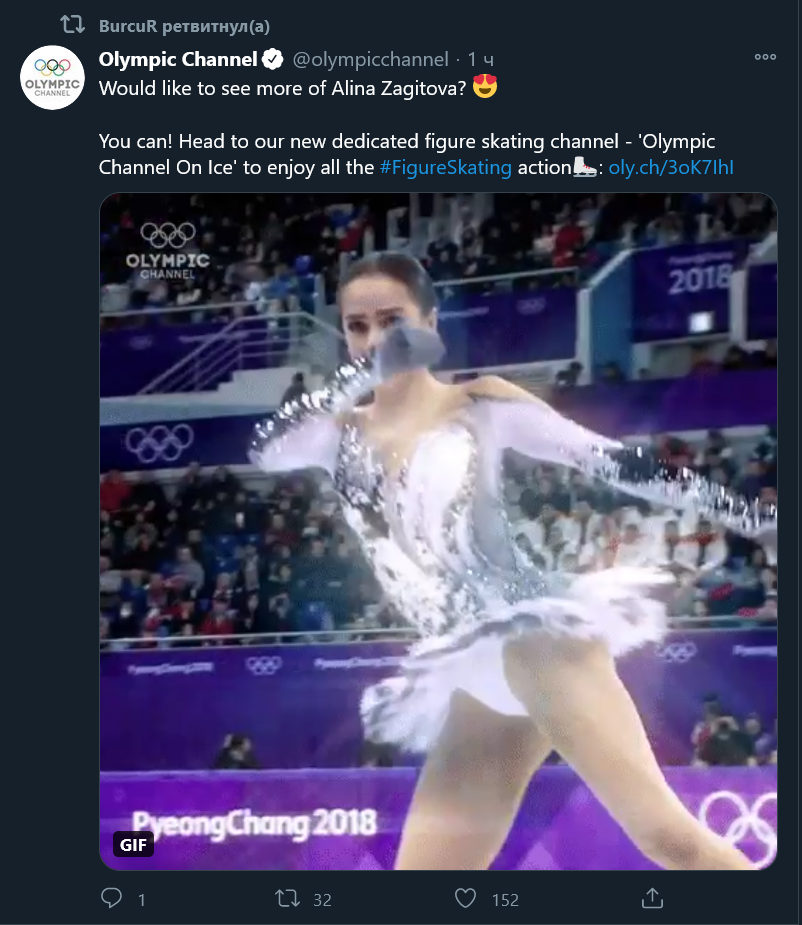Open the share tweet icon

[x=652, y=898]
